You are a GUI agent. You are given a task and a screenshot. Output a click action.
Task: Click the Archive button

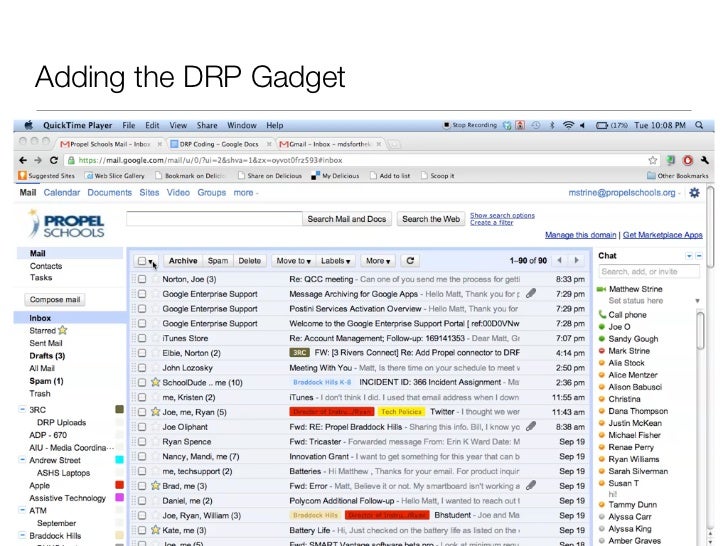pyautogui.click(x=183, y=261)
